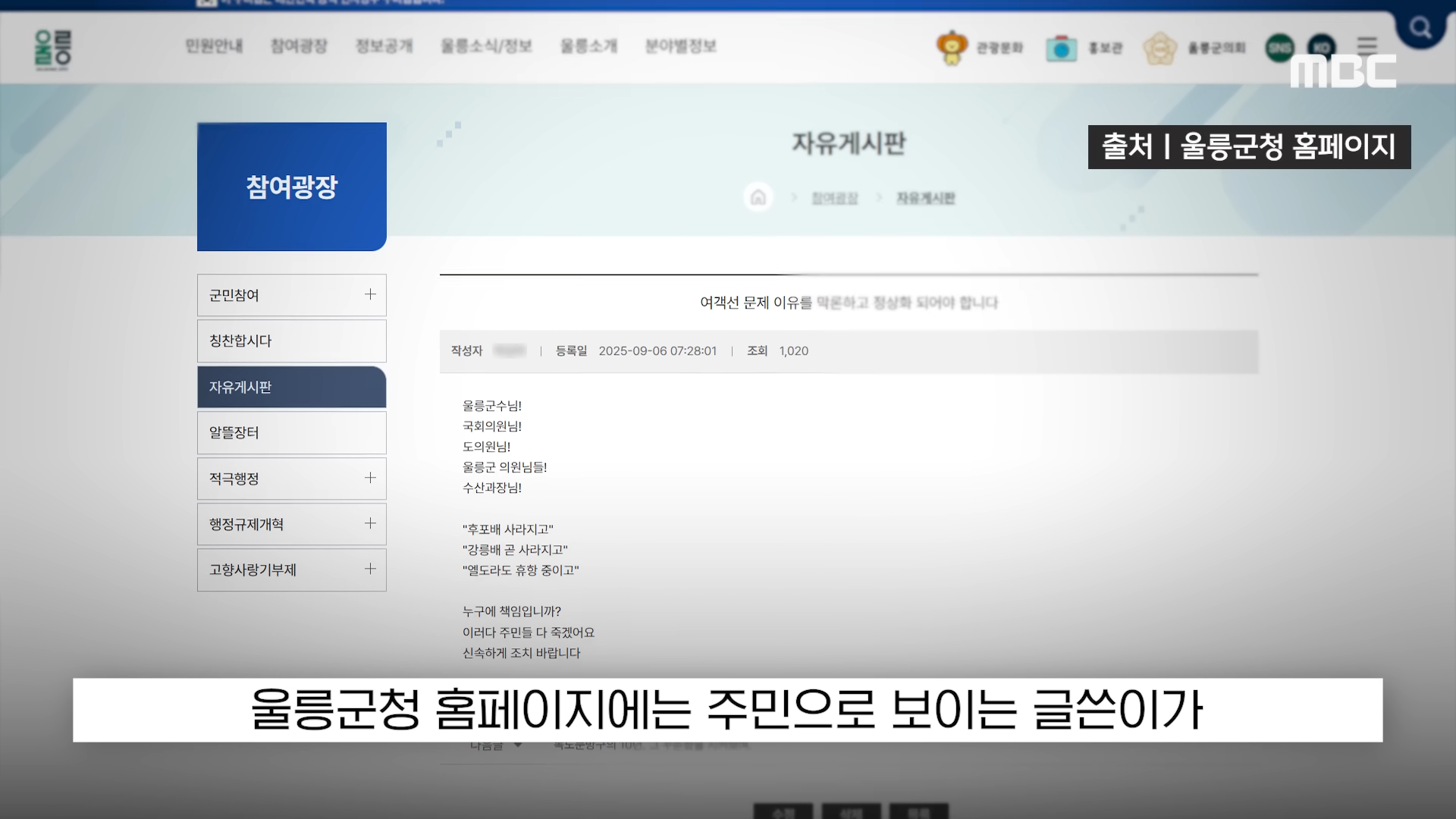Open the green SNS icon
The width and height of the screenshot is (1456, 819).
click(1280, 47)
